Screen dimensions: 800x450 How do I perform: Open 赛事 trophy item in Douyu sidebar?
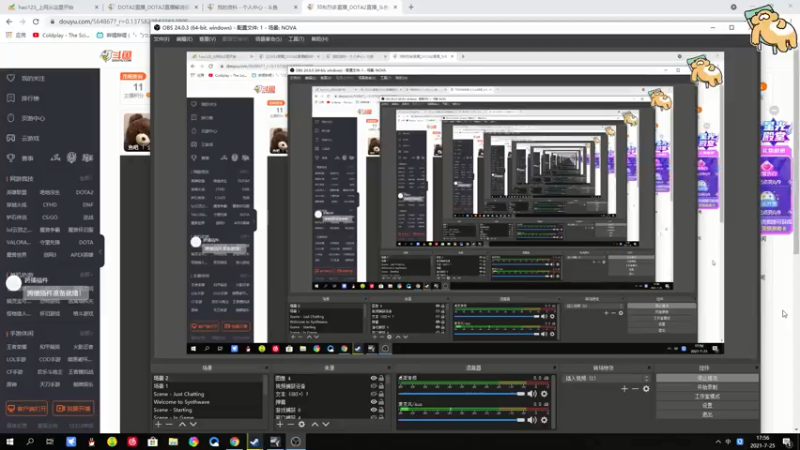point(20,158)
